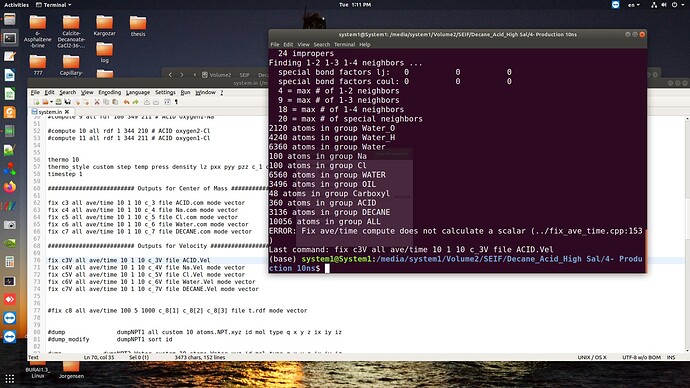
Task: Select the system.in tab in editor
Action: point(50,112)
